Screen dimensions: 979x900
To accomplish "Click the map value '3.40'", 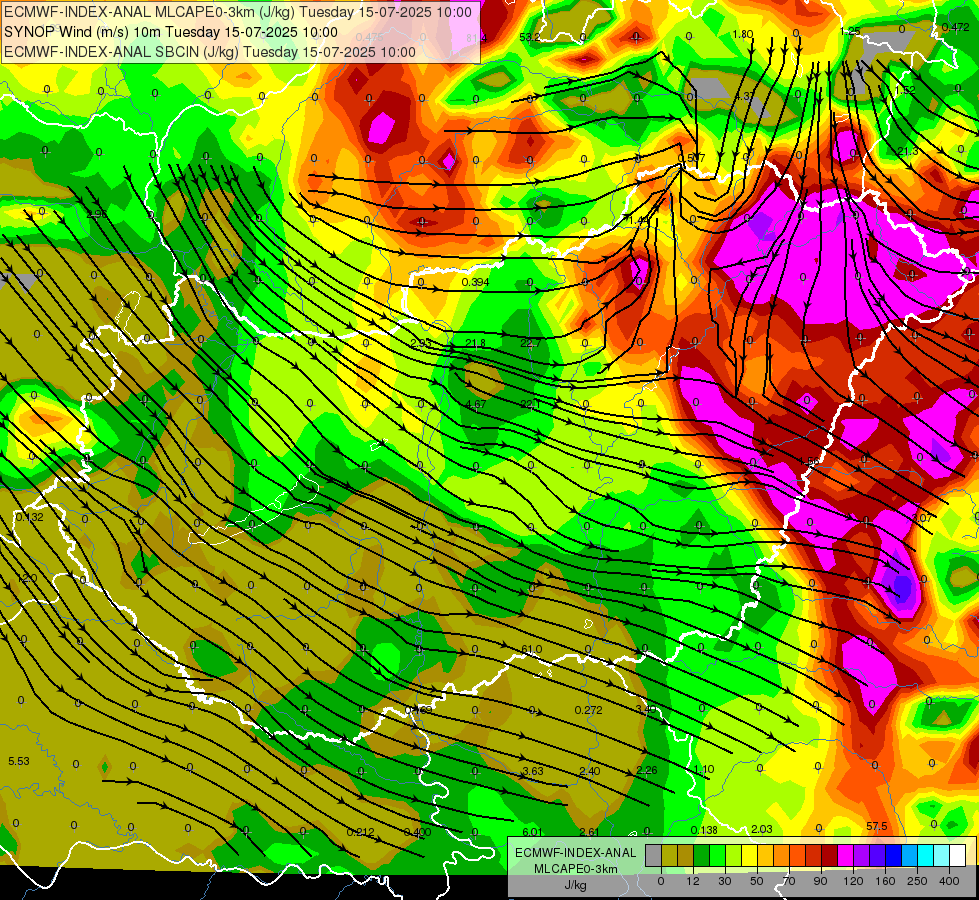I will (646, 709).
